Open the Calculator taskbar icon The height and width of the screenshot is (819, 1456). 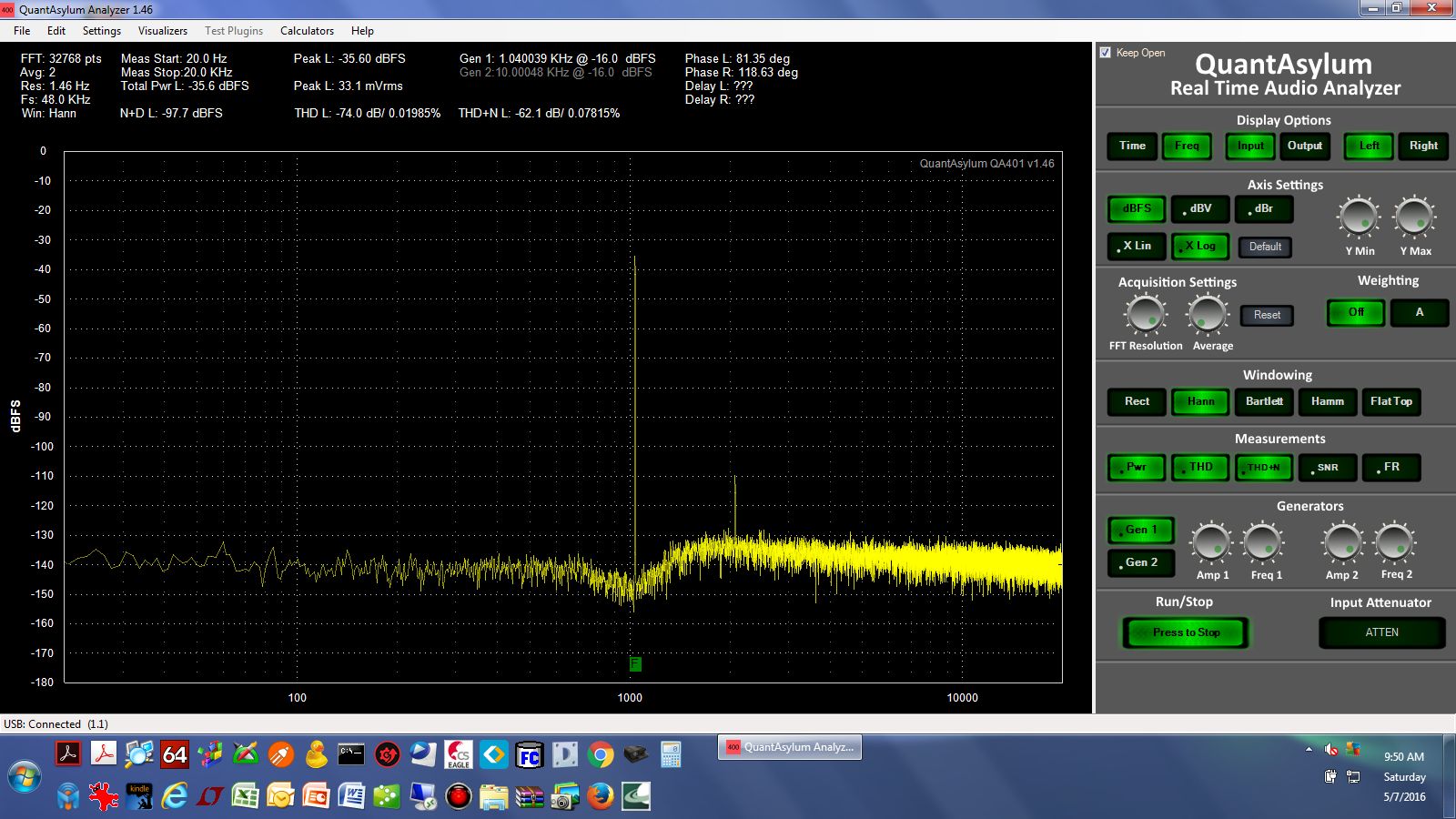(672, 754)
